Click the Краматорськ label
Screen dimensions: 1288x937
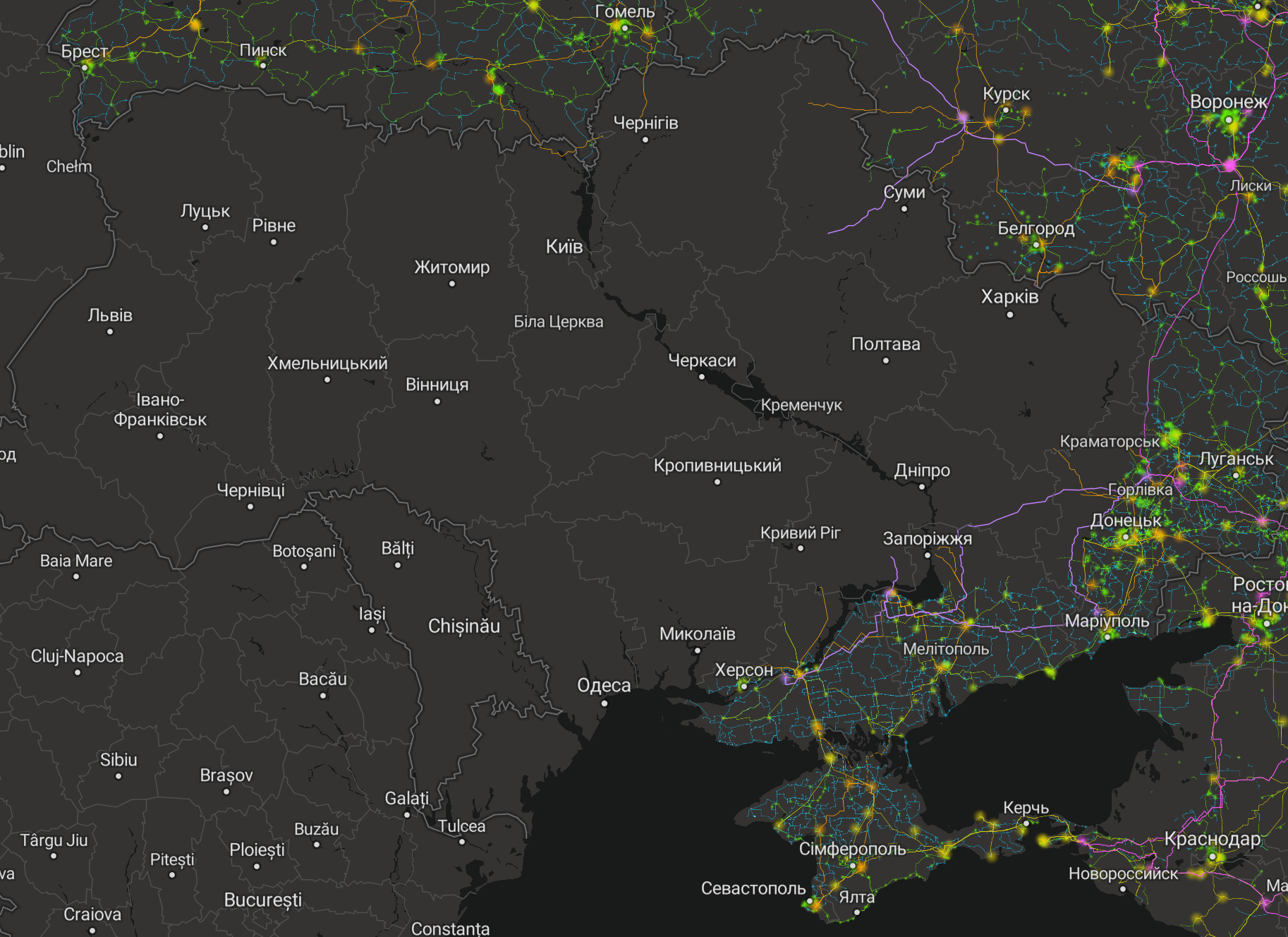[1110, 442]
